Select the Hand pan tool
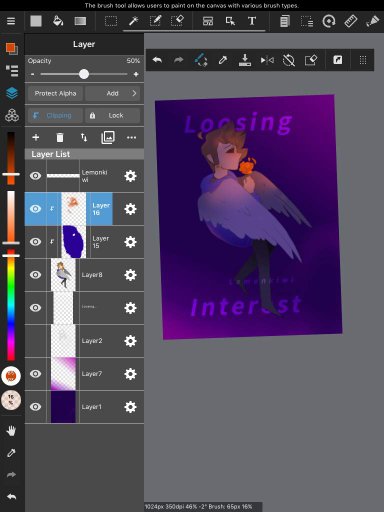The image size is (384, 512). pyautogui.click(x=11, y=431)
